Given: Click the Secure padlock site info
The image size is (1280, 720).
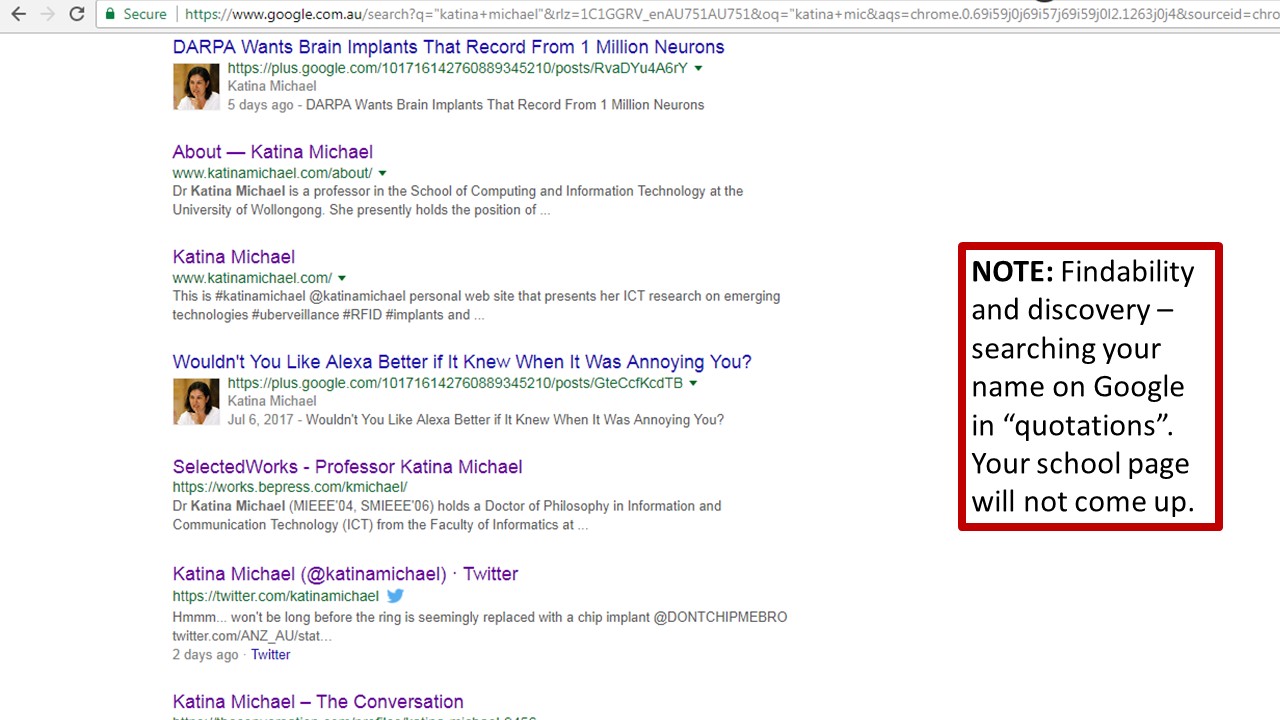Looking at the screenshot, I should (136, 14).
